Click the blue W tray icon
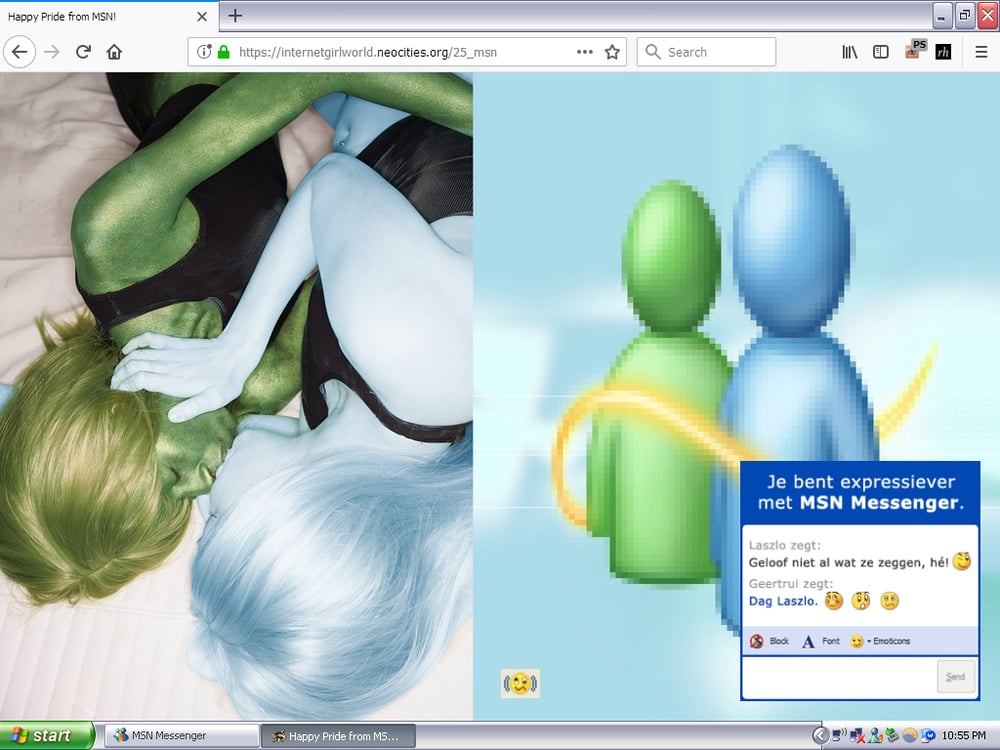This screenshot has width=1000, height=750. 927,736
